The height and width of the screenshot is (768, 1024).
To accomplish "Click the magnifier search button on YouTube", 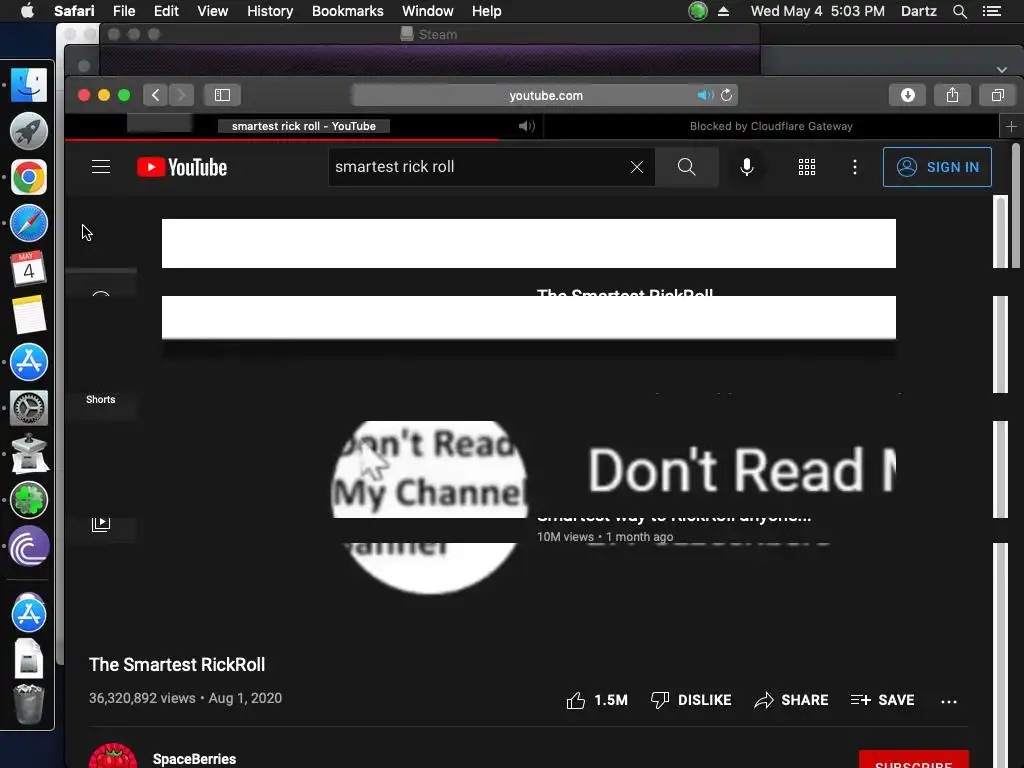I will tap(686, 167).
